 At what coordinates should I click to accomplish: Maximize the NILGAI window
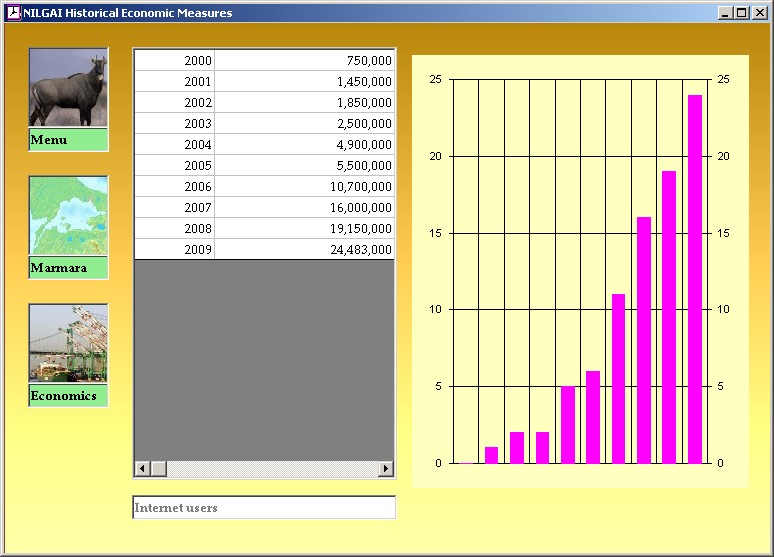click(741, 13)
